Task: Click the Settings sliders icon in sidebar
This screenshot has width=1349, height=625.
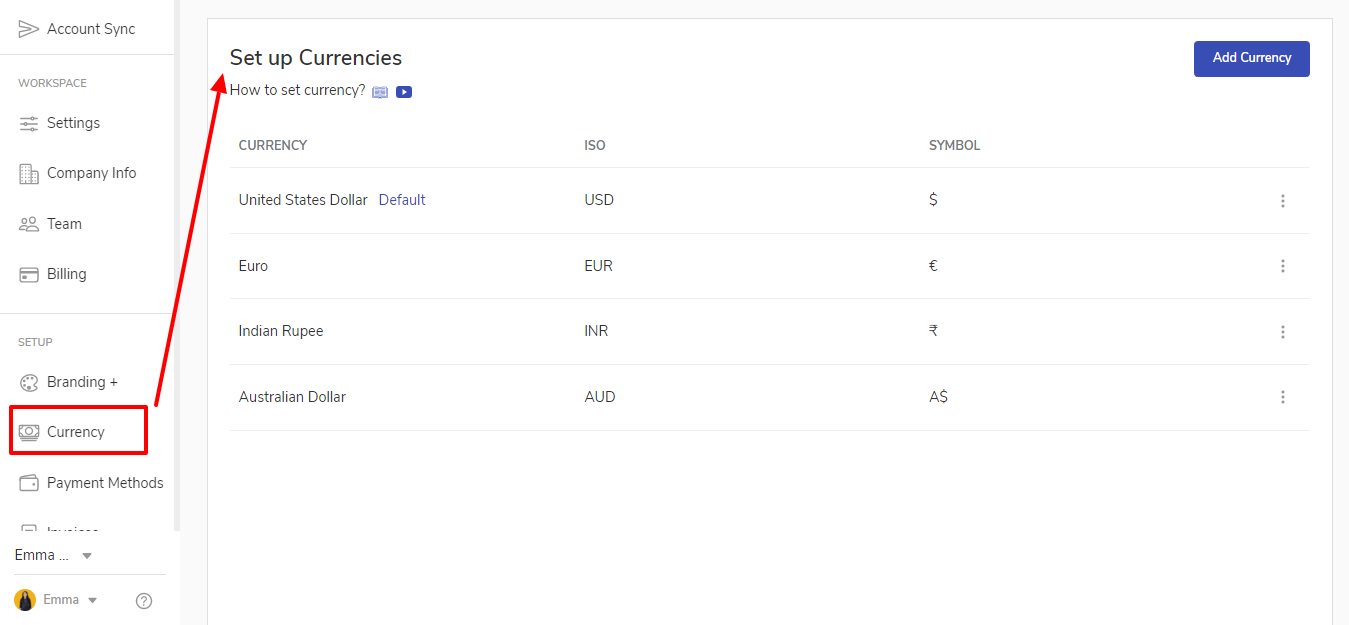Action: 29,123
